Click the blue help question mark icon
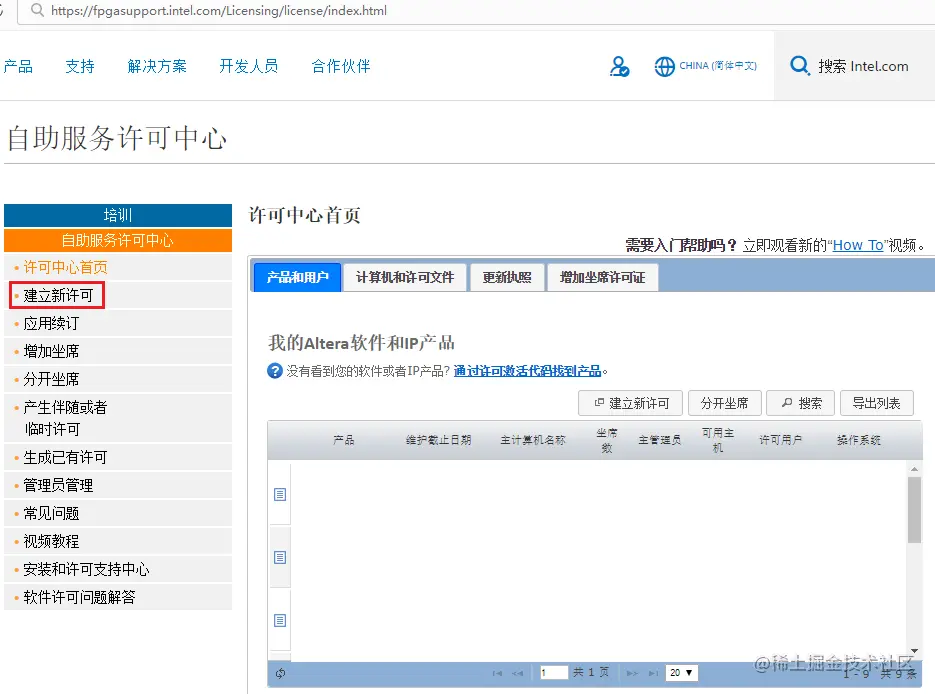The width and height of the screenshot is (935, 694). pyautogui.click(x=274, y=371)
